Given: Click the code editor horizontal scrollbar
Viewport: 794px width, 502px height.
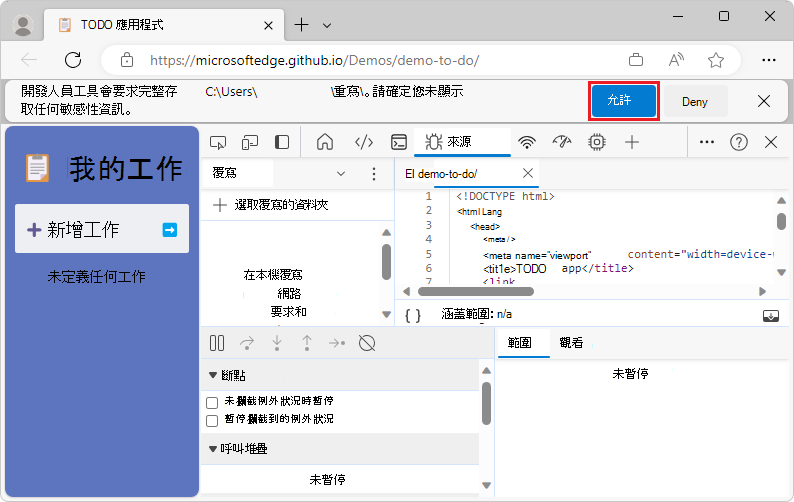Looking at the screenshot, I should [475, 291].
